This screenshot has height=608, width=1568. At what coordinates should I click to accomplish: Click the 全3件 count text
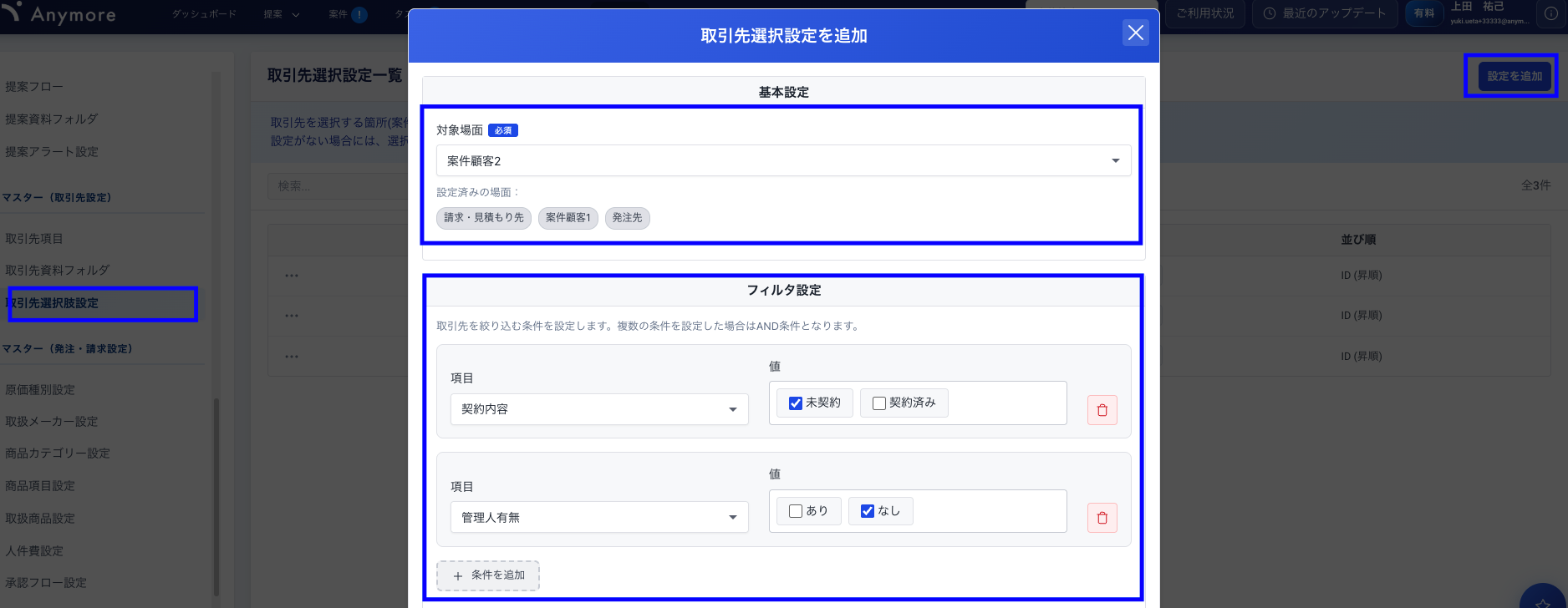coord(1535,185)
